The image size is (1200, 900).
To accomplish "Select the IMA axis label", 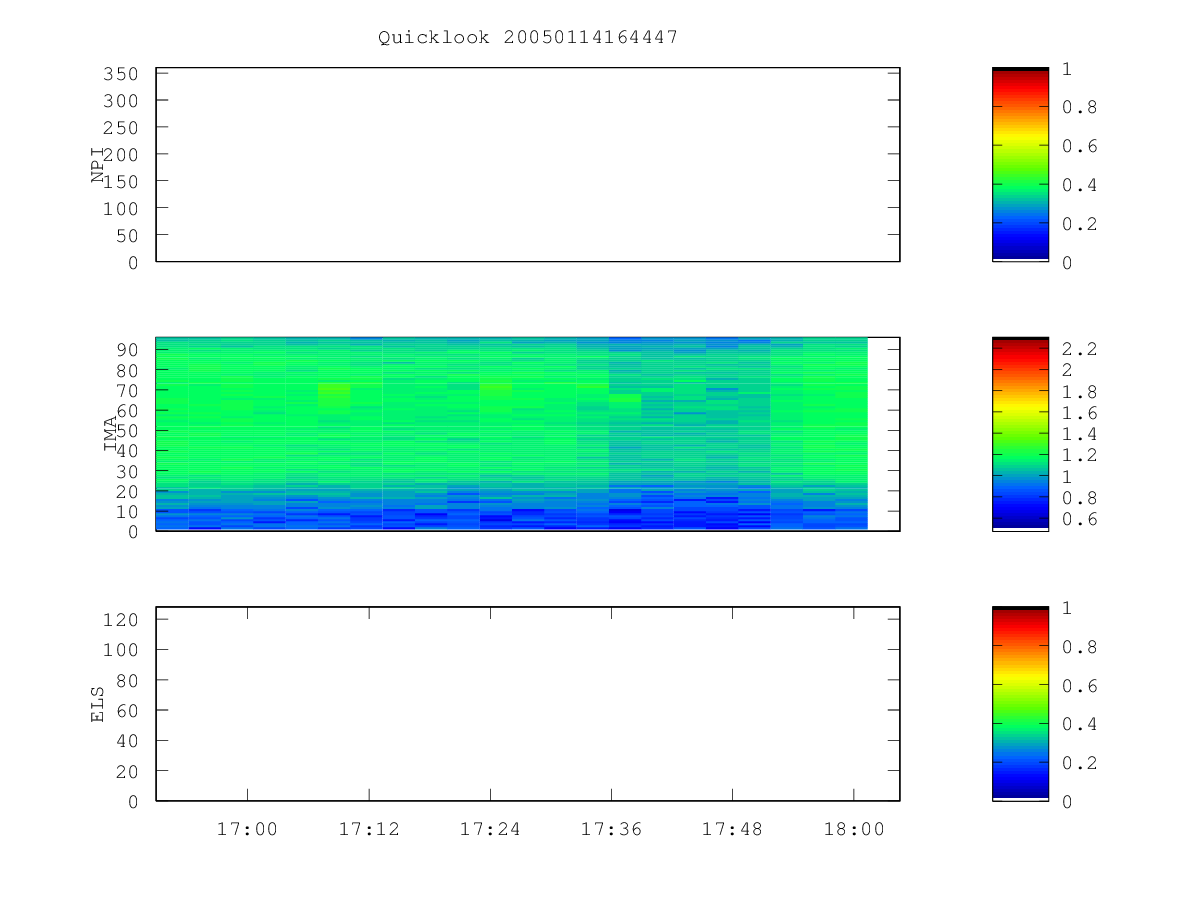I will coord(111,435).
